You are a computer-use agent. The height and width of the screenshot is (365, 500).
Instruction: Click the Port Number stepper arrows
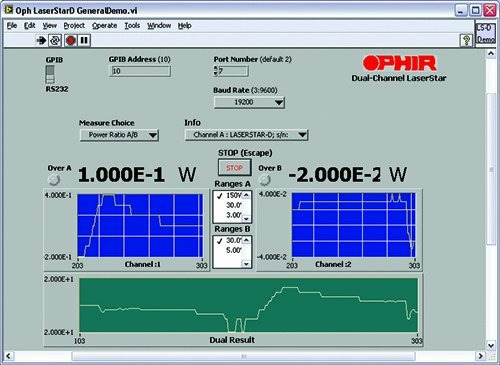216,71
